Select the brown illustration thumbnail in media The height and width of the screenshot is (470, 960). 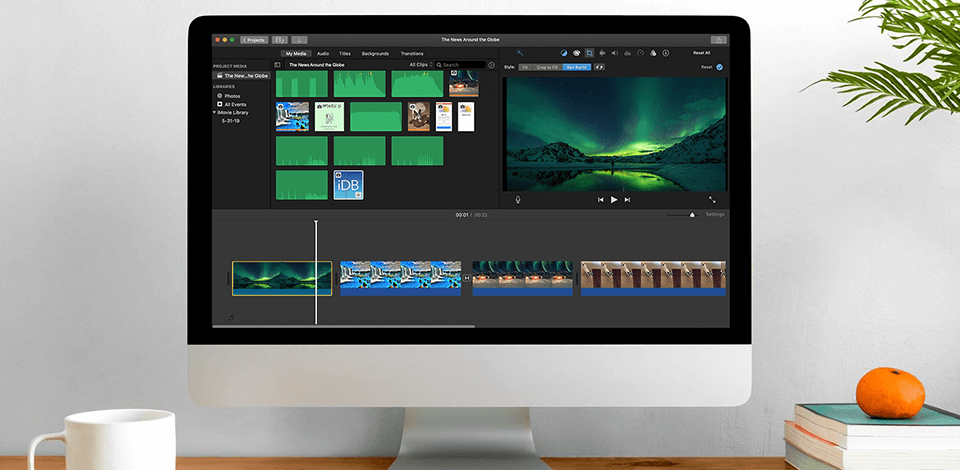pyautogui.click(x=419, y=116)
